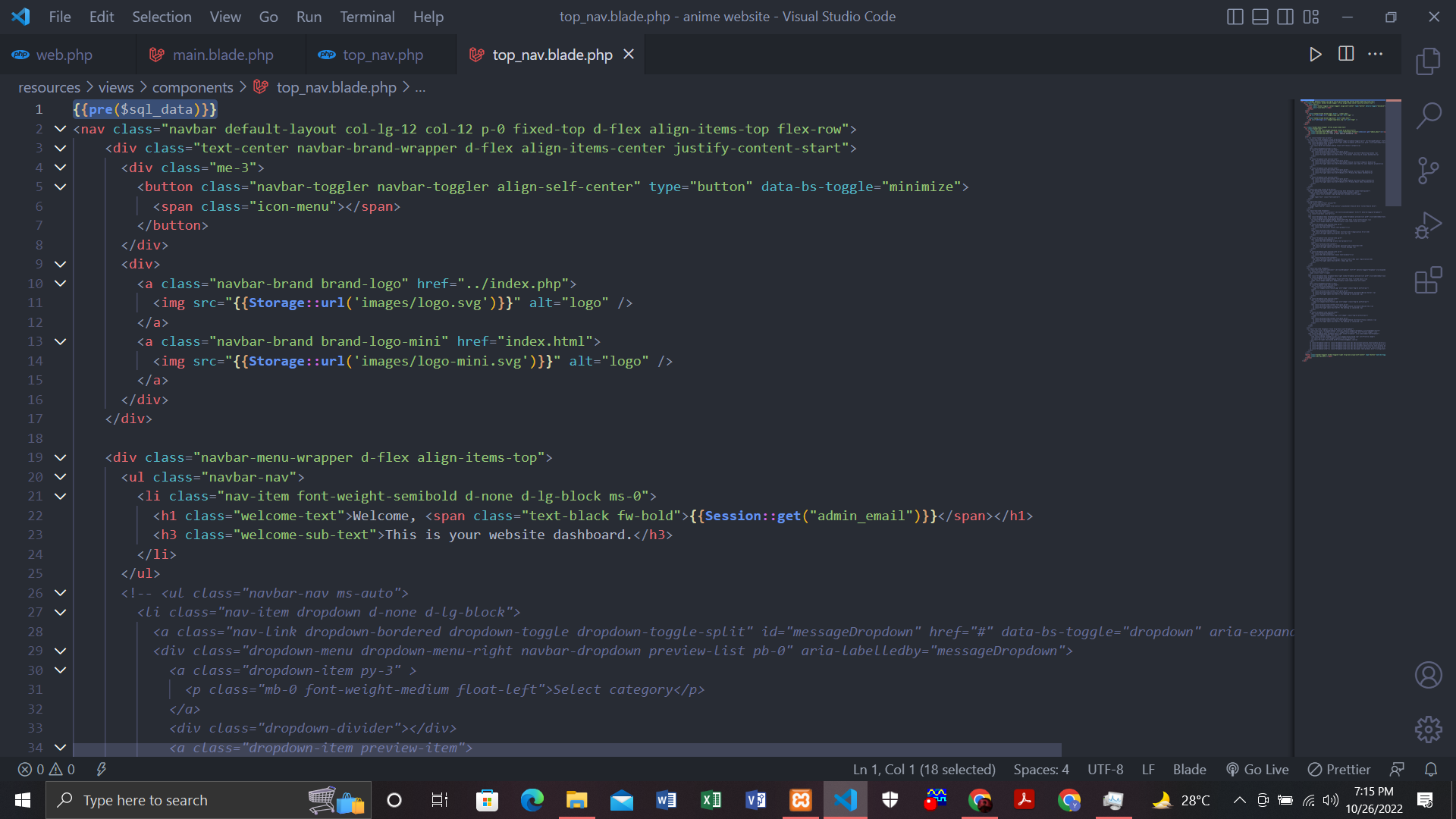Change file encoding UTF-8
The width and height of the screenshot is (1456, 819).
(1105, 770)
